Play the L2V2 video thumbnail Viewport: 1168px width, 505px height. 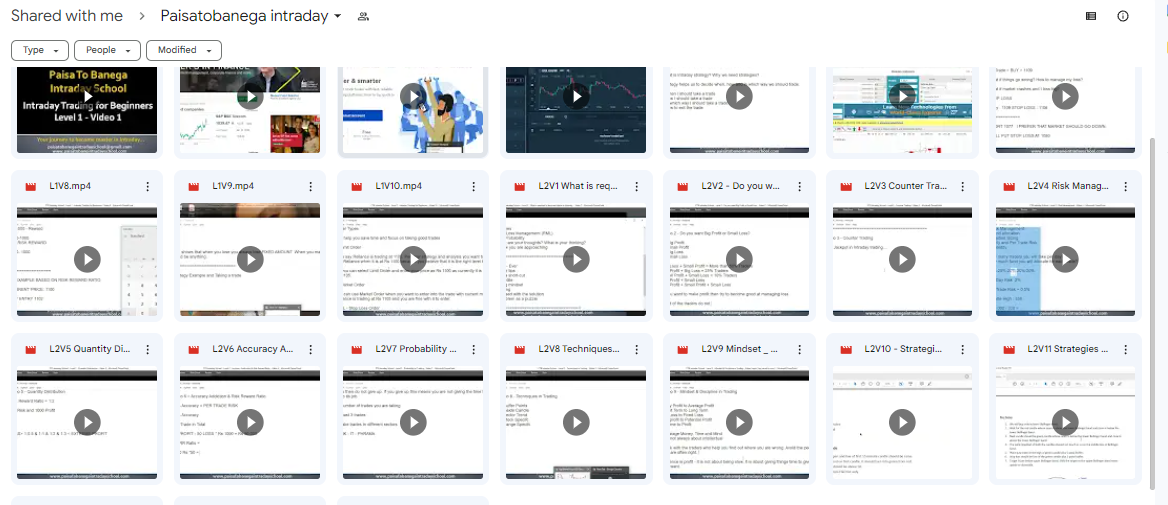[739, 259]
